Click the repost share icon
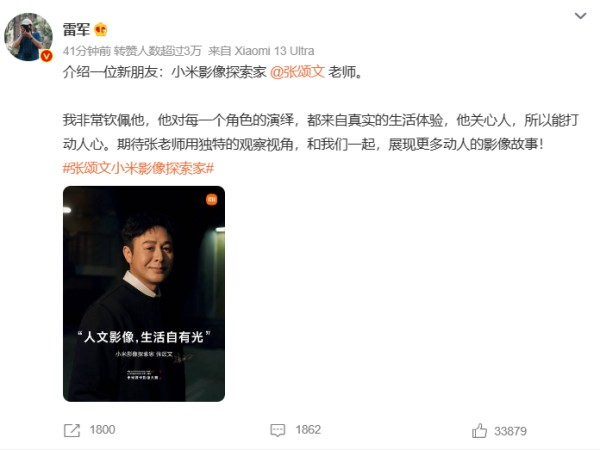Screen dimensions: 600x450 click(72, 430)
